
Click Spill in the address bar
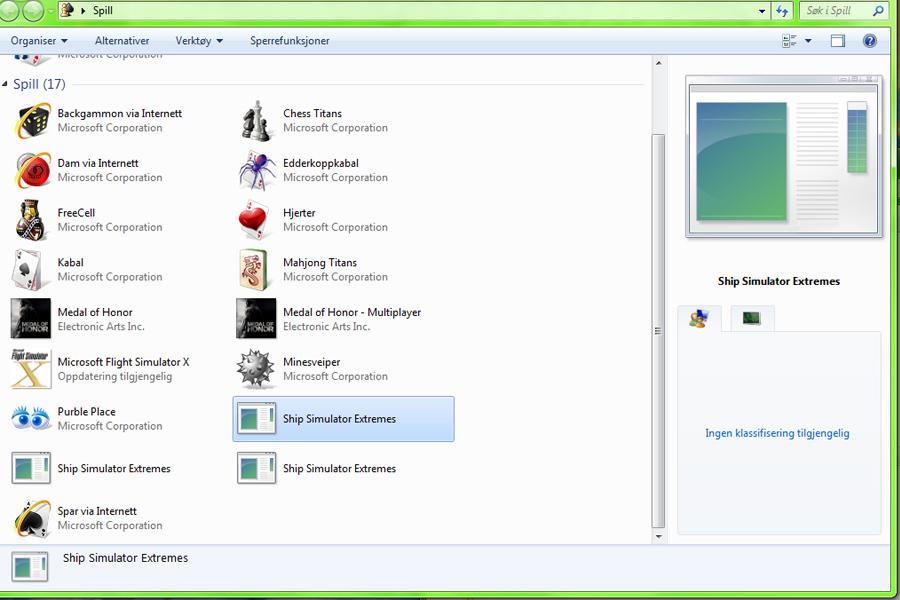[x=103, y=10]
